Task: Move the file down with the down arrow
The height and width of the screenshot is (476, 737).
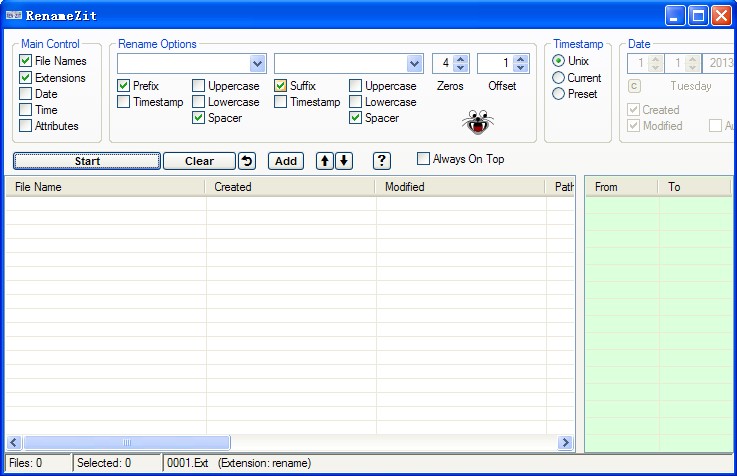Action: click(x=344, y=161)
